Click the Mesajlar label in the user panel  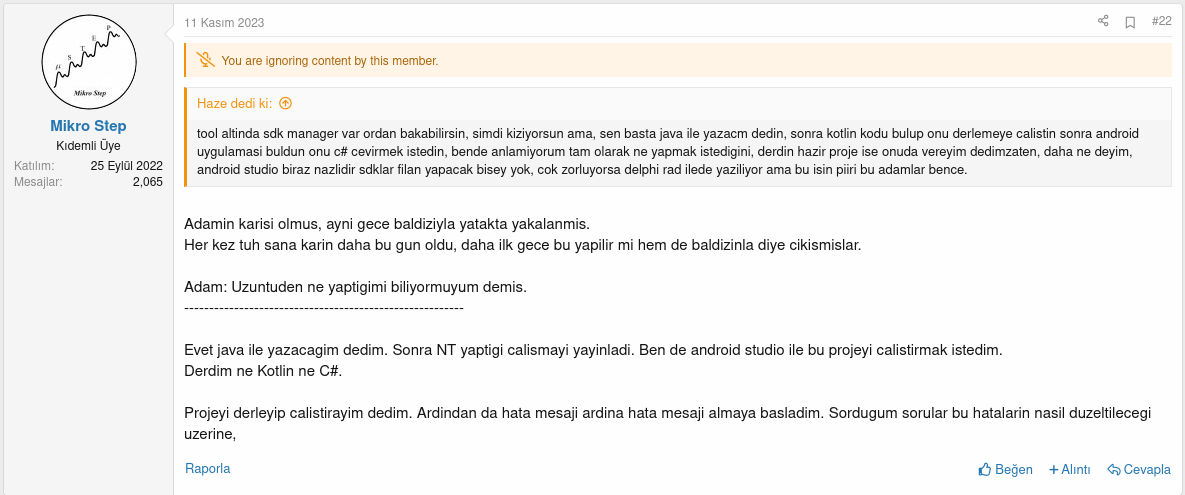pos(39,182)
